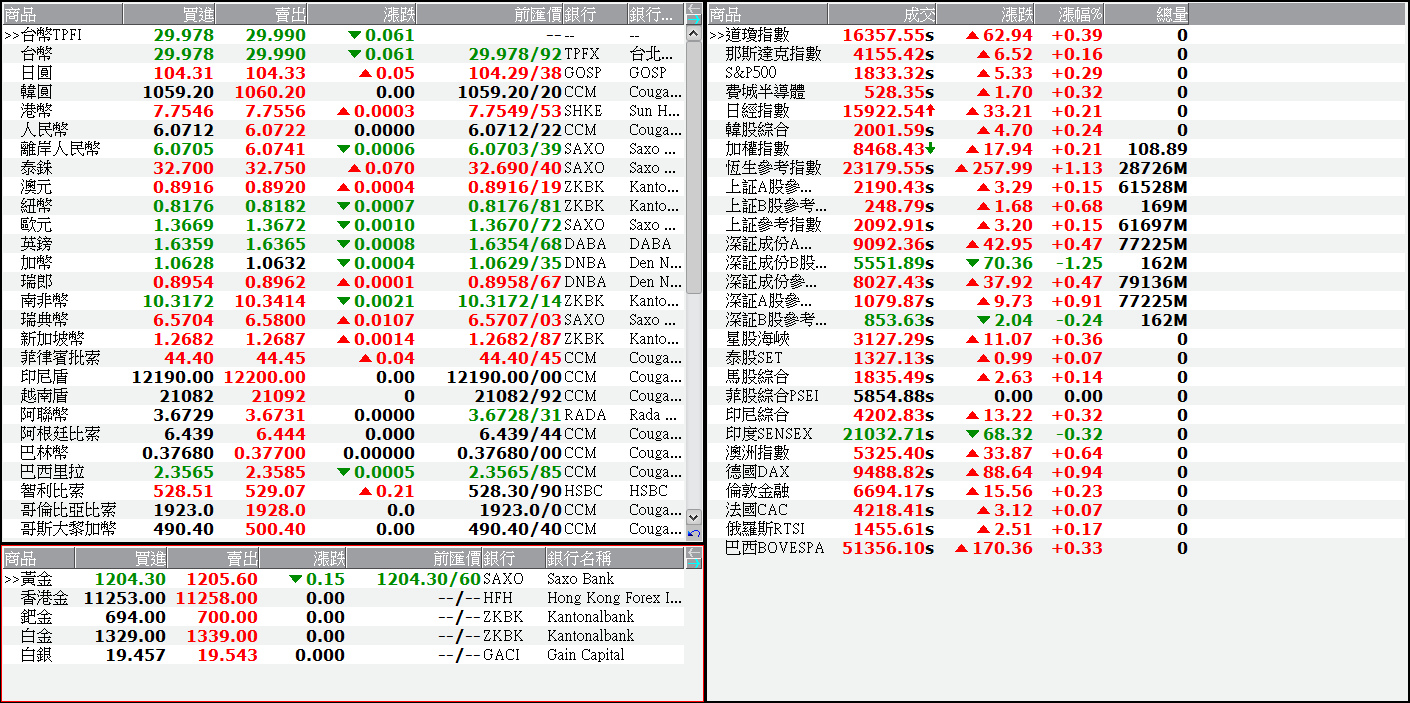1410x703 pixels.
Task: Click the page-back arrow icon above the scrollbar
Action: [x=693, y=7]
